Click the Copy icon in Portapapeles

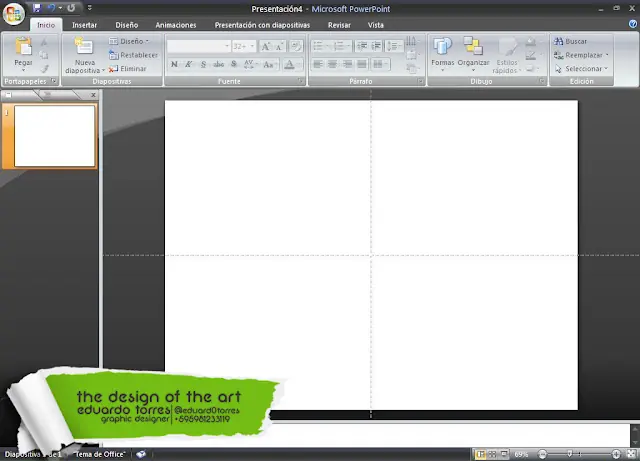point(44,55)
